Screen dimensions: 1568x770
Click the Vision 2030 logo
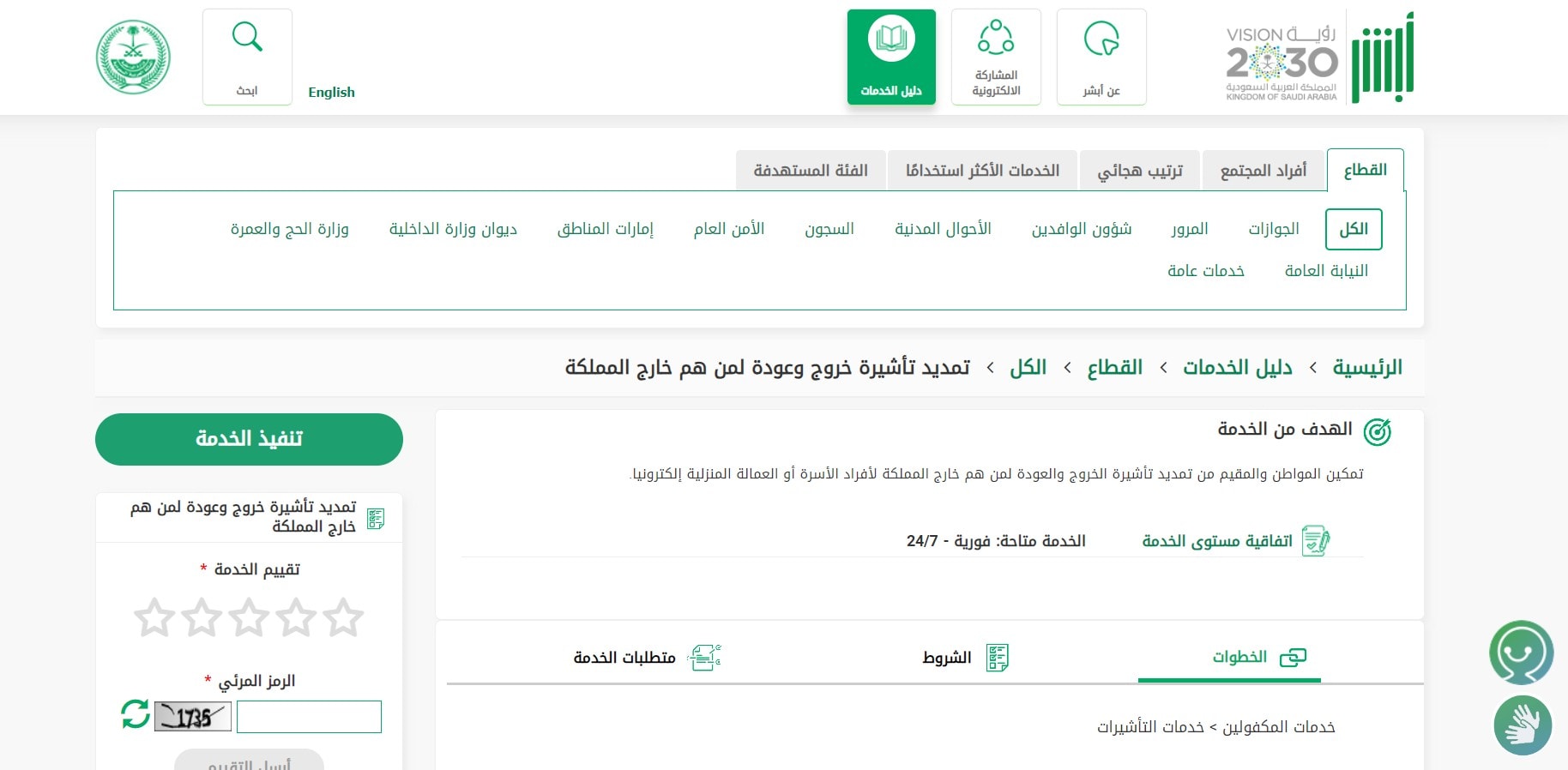point(1282,63)
